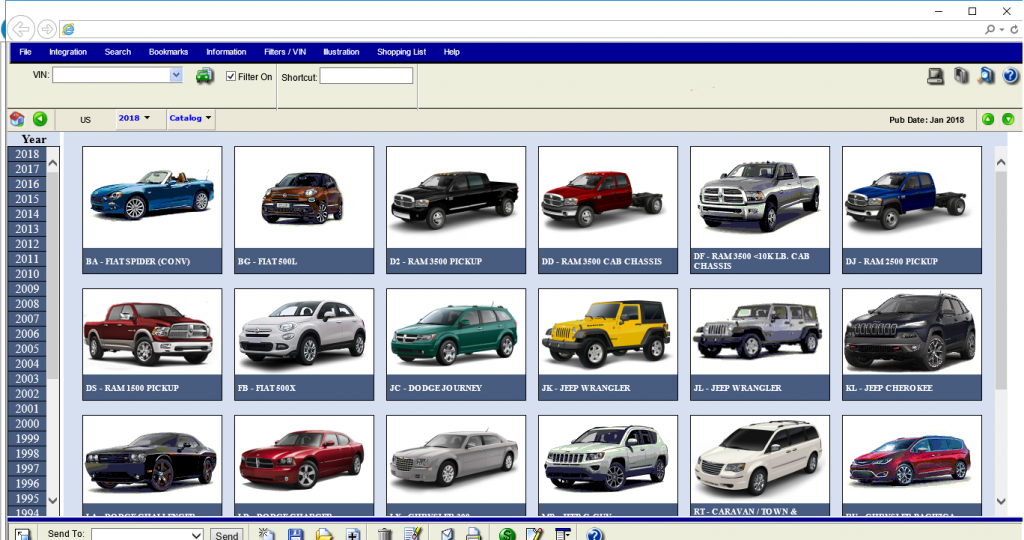Viewport: 1024px width, 540px height.
Task: Open the Help menu
Action: click(451, 52)
